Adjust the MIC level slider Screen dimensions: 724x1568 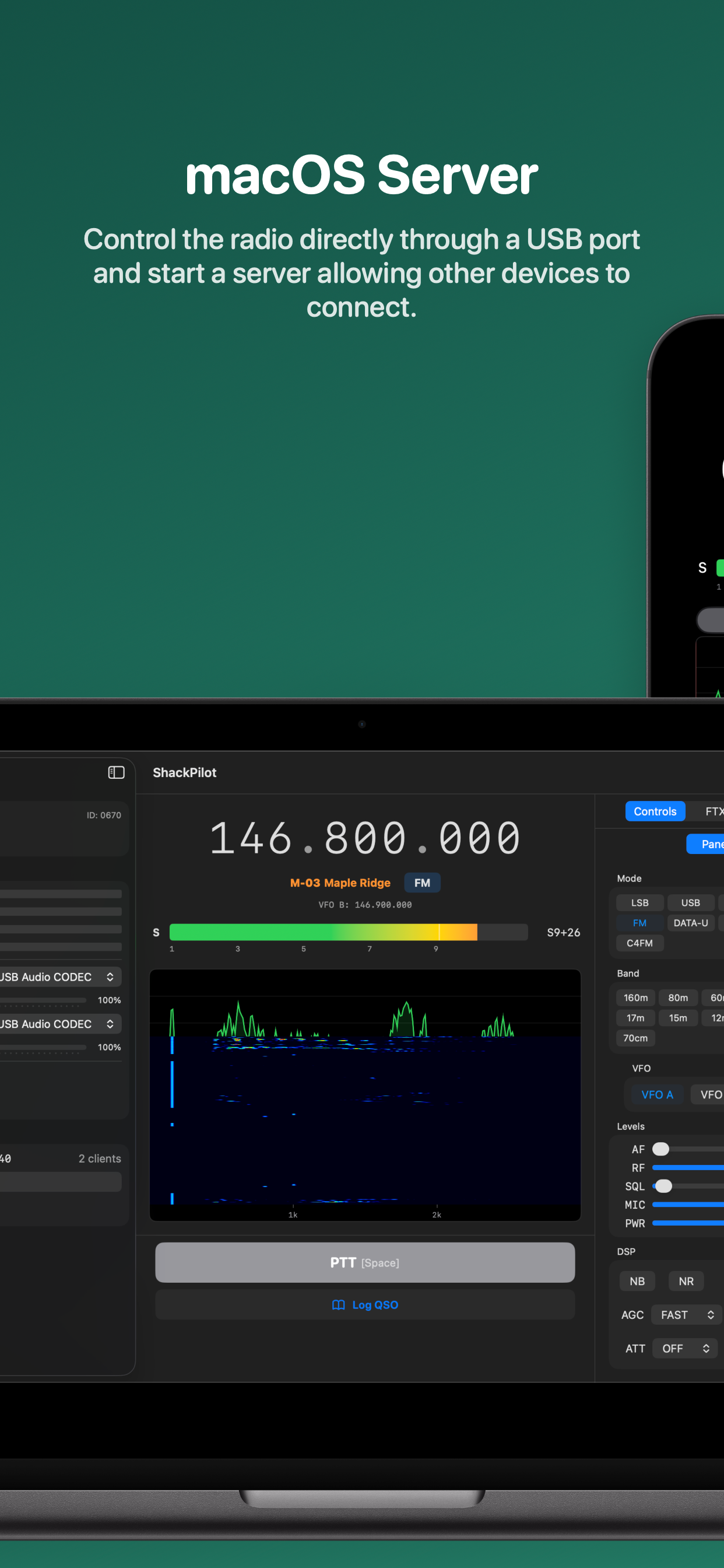pyautogui.click(x=687, y=1205)
